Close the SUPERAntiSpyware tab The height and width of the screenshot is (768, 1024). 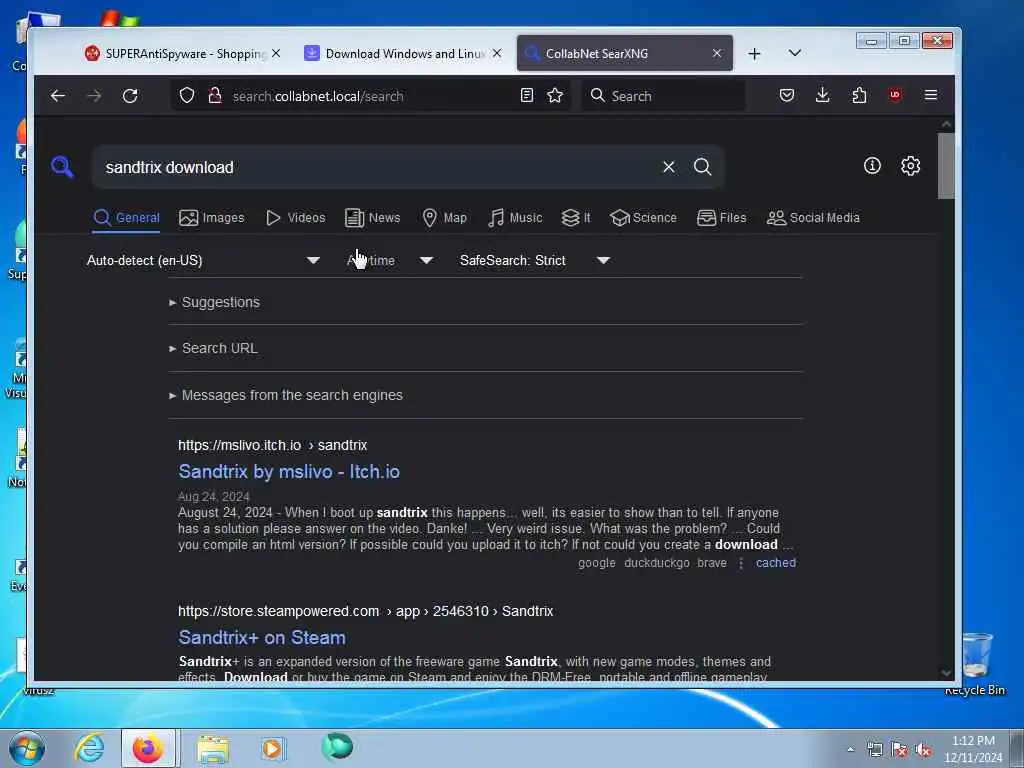(276, 54)
